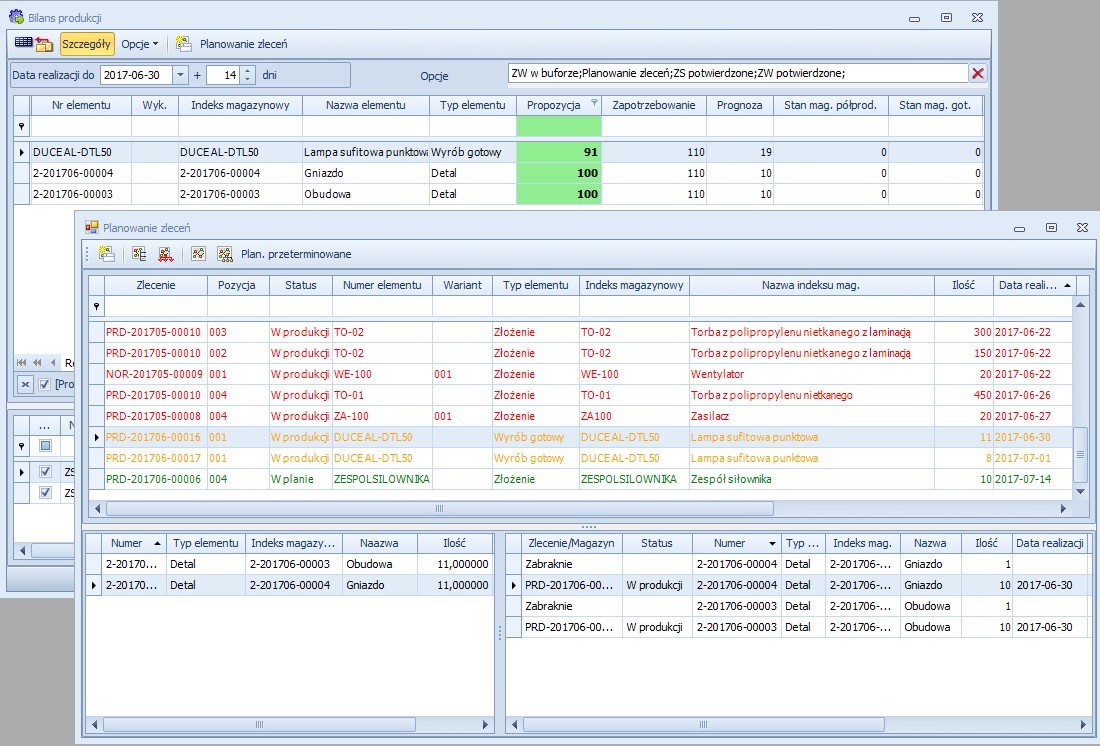Click the red arrows tree icon in planning toolbar
The height and width of the screenshot is (746, 1100).
(x=164, y=254)
